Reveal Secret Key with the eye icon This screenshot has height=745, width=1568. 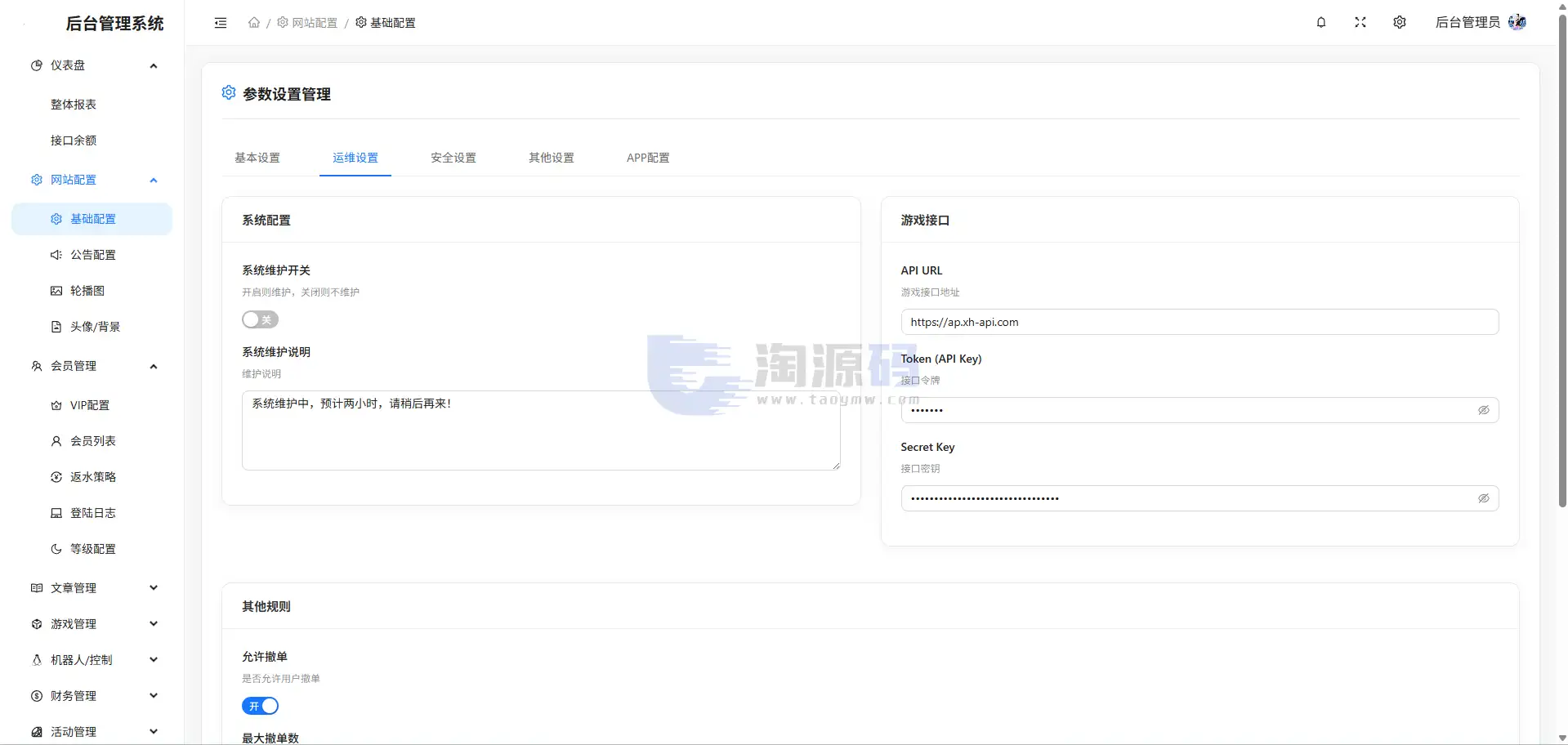tap(1484, 498)
